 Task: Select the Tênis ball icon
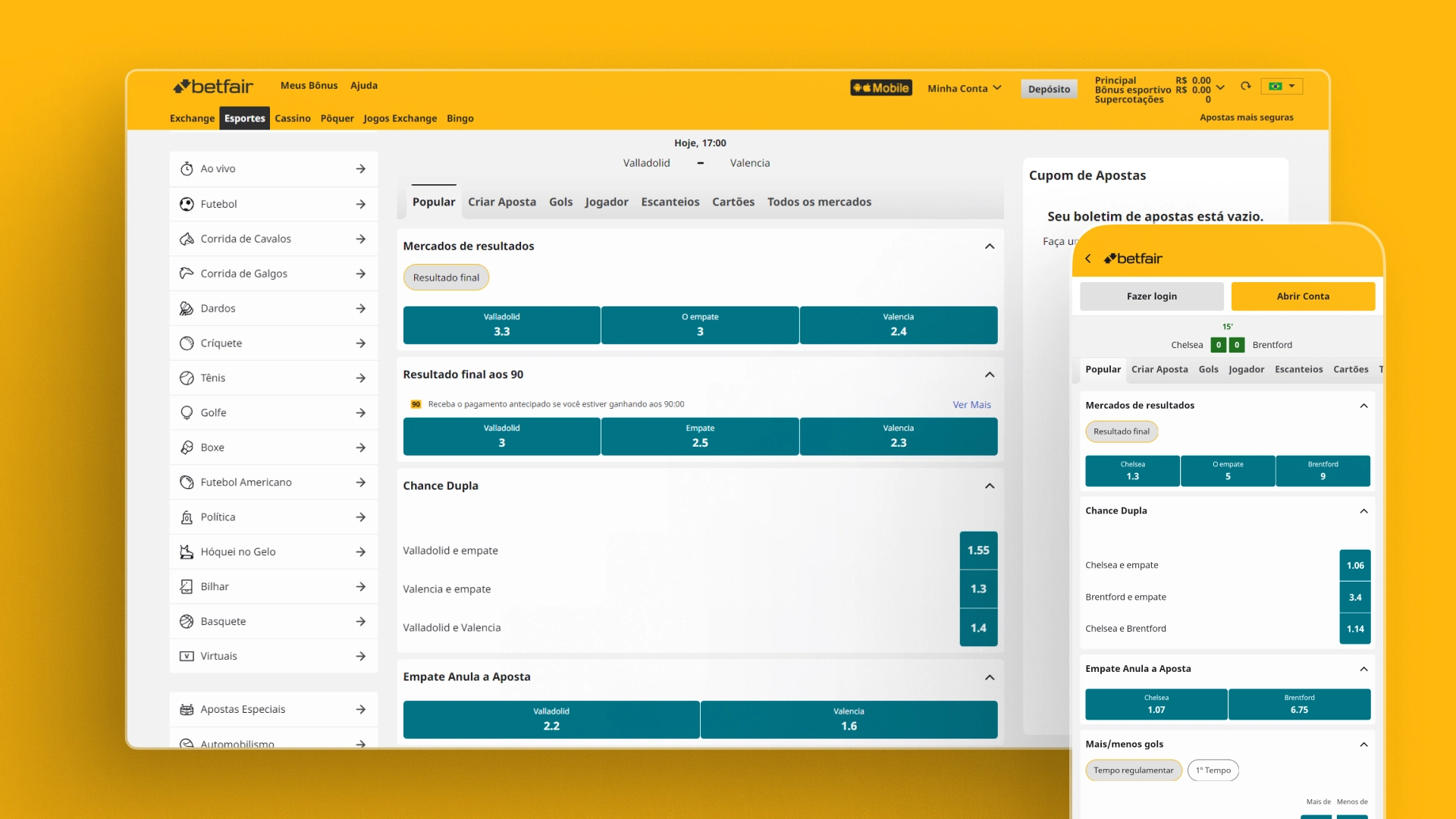pyautogui.click(x=187, y=378)
